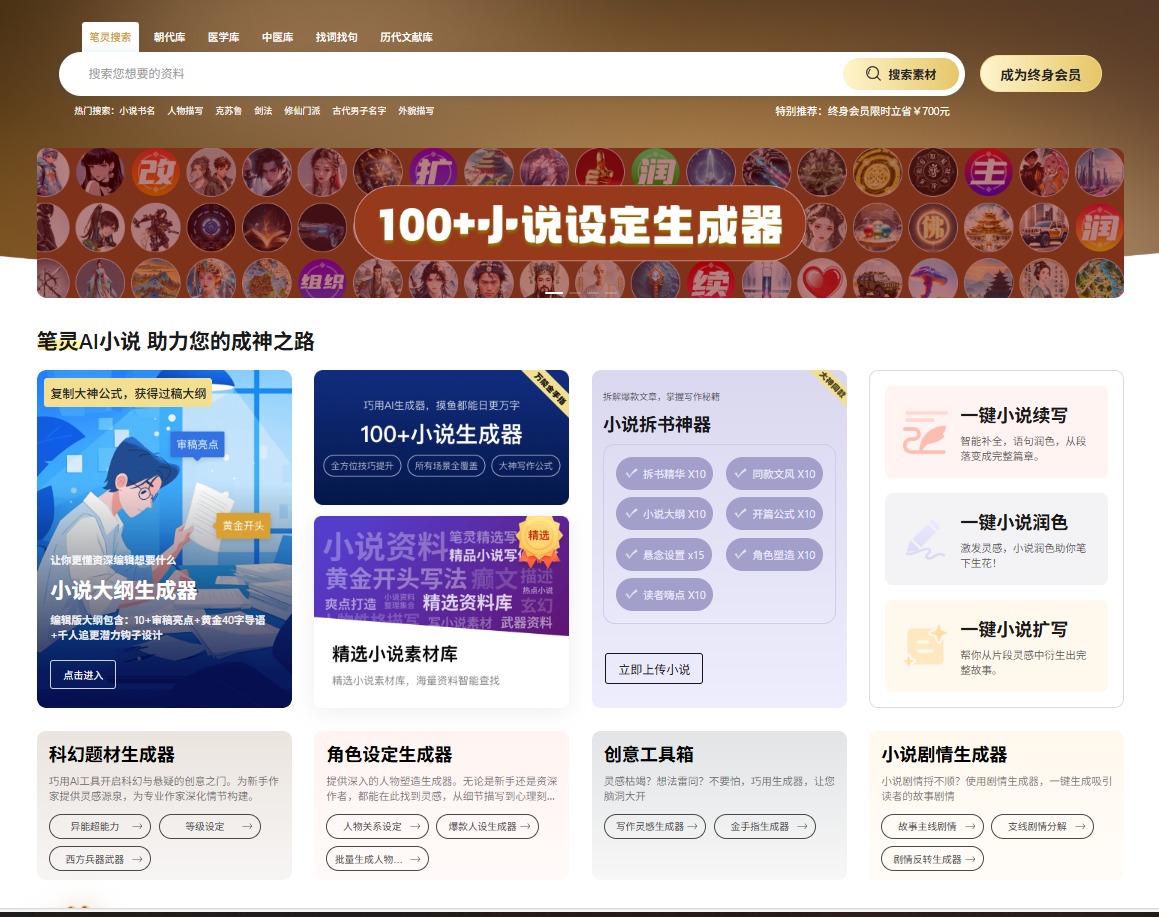Select the 笔灵搜索 tab
Image resolution: width=1159 pixels, height=917 pixels.
coord(110,37)
